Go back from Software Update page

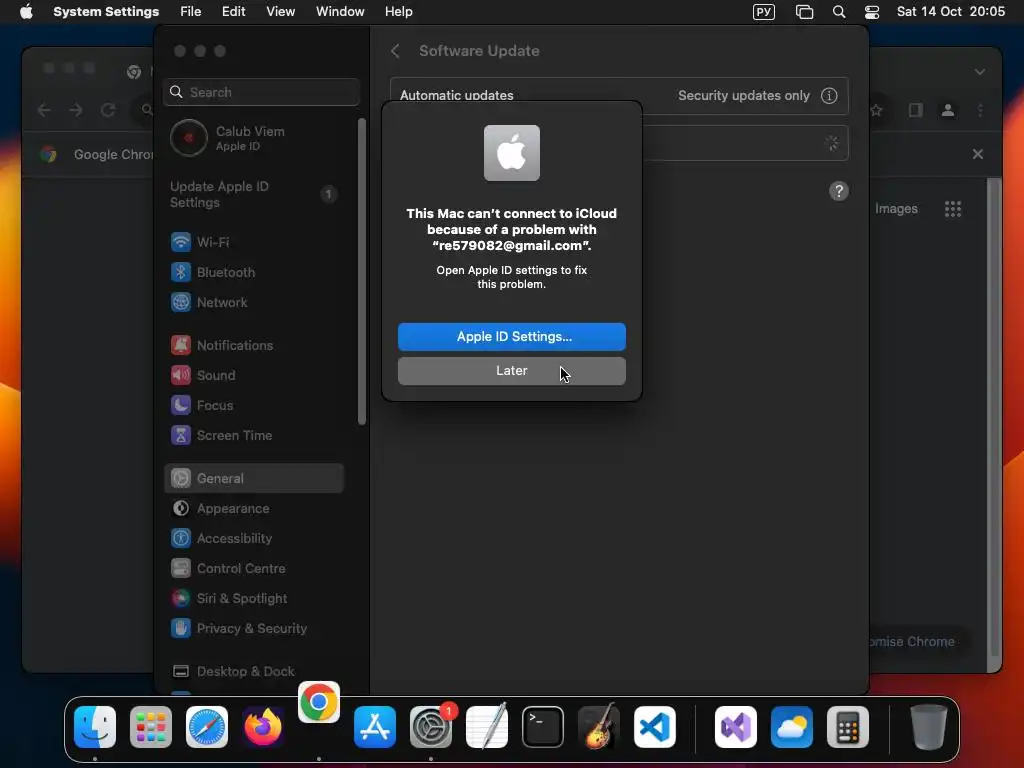tap(395, 51)
